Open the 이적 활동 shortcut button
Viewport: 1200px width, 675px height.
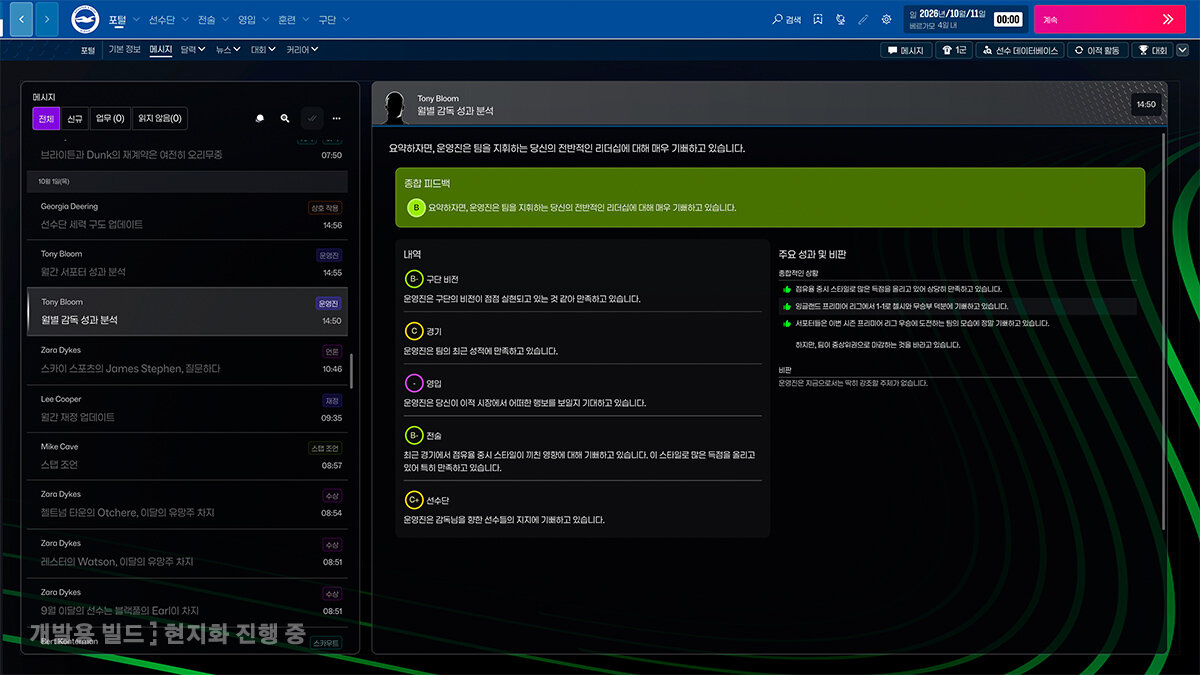[x=1097, y=50]
